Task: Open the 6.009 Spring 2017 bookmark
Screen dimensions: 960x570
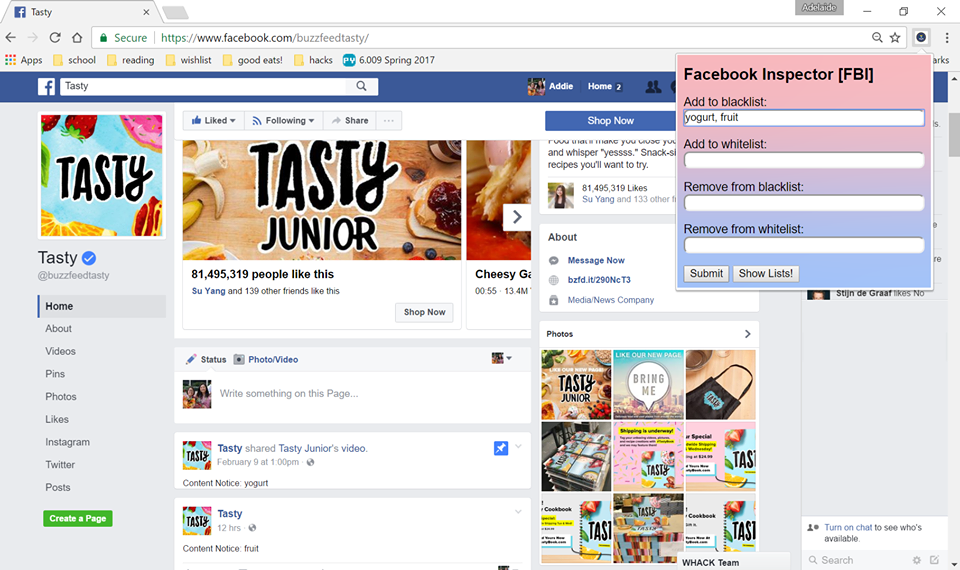Action: (x=389, y=60)
